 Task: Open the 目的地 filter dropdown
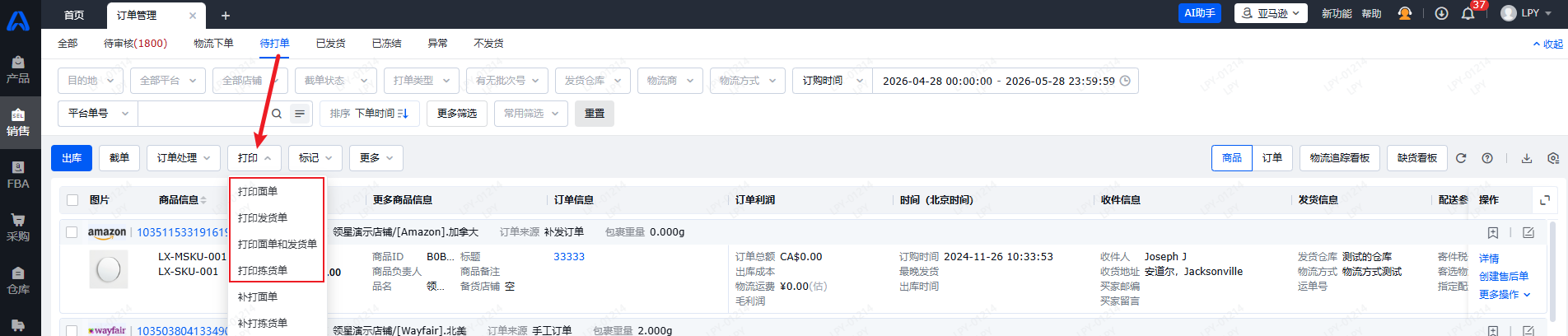pos(91,81)
